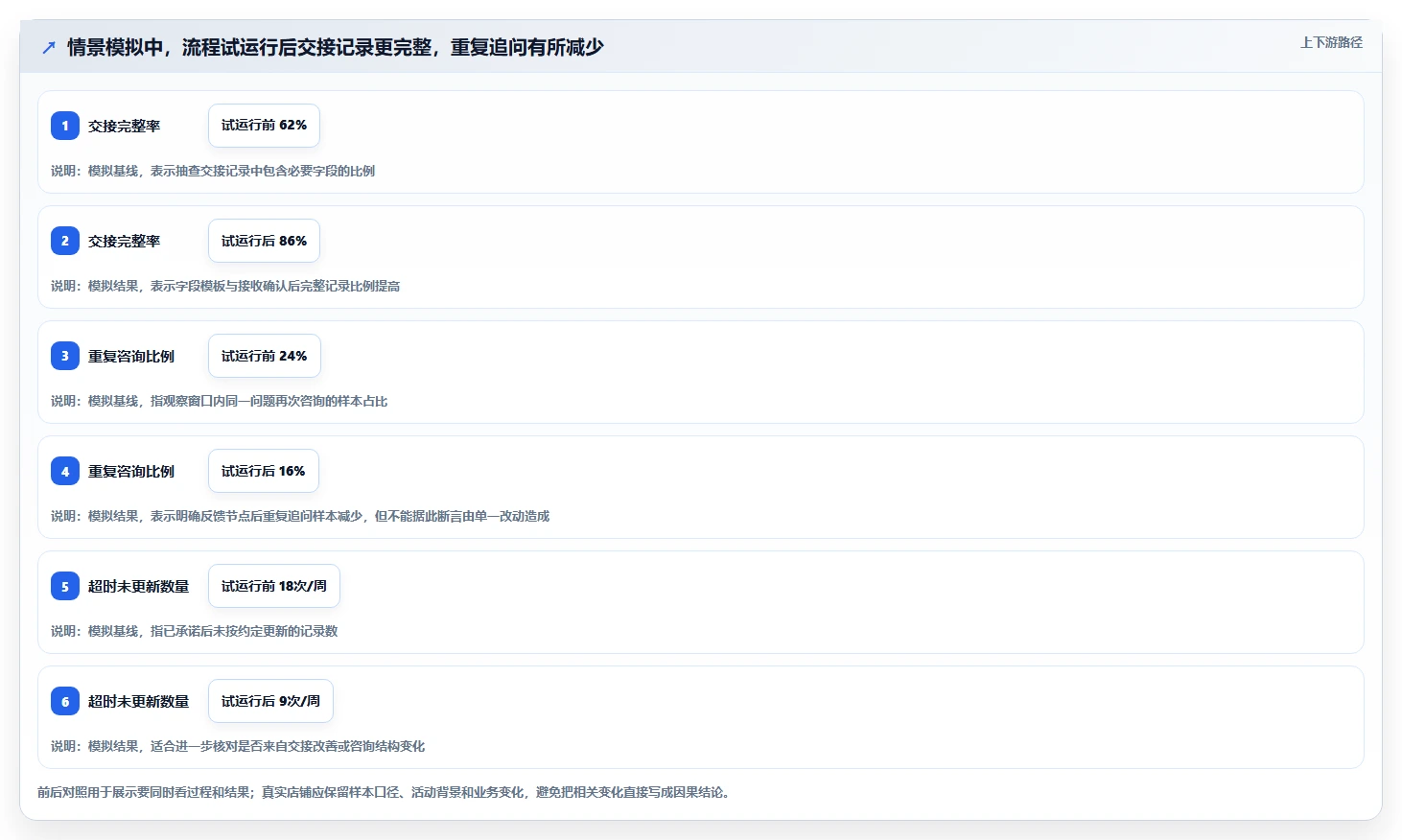1402x840 pixels.
Task: Click the 上下游路径 label
Action: (x=1331, y=42)
